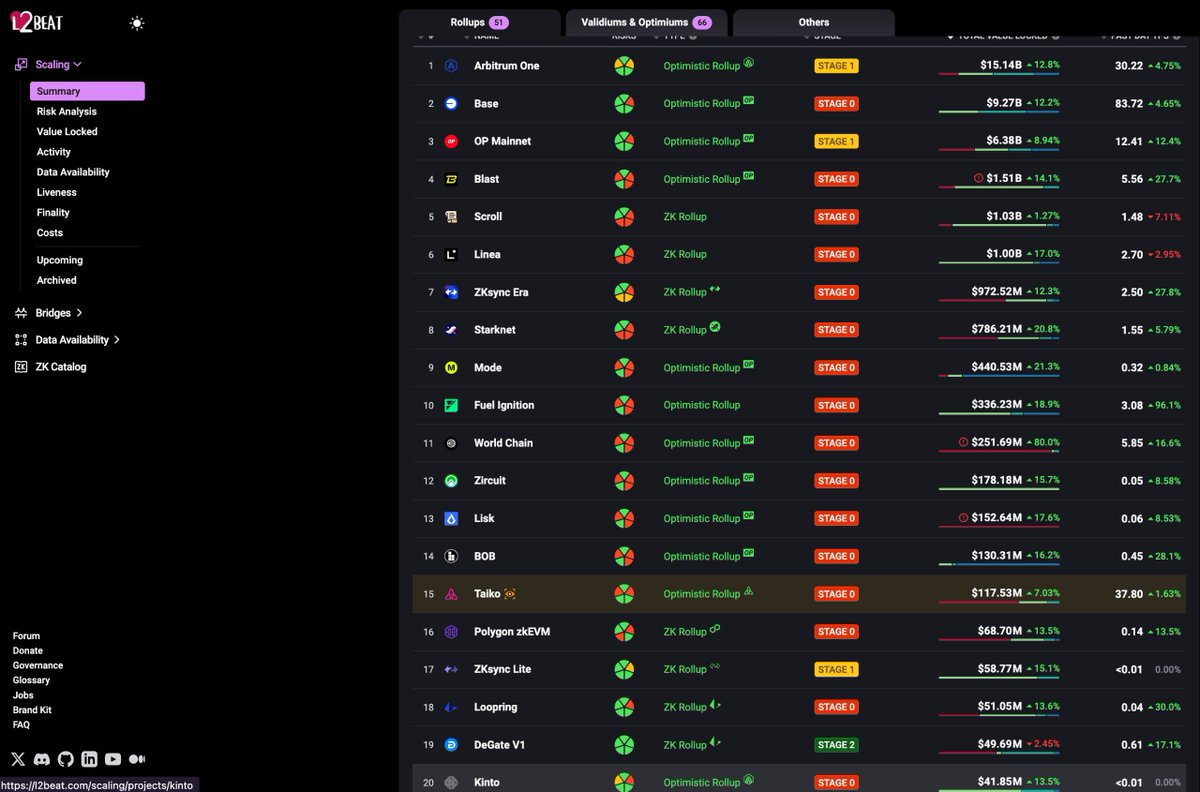Collapse the Scaling section chevron
1200x792 pixels.
(x=77, y=65)
